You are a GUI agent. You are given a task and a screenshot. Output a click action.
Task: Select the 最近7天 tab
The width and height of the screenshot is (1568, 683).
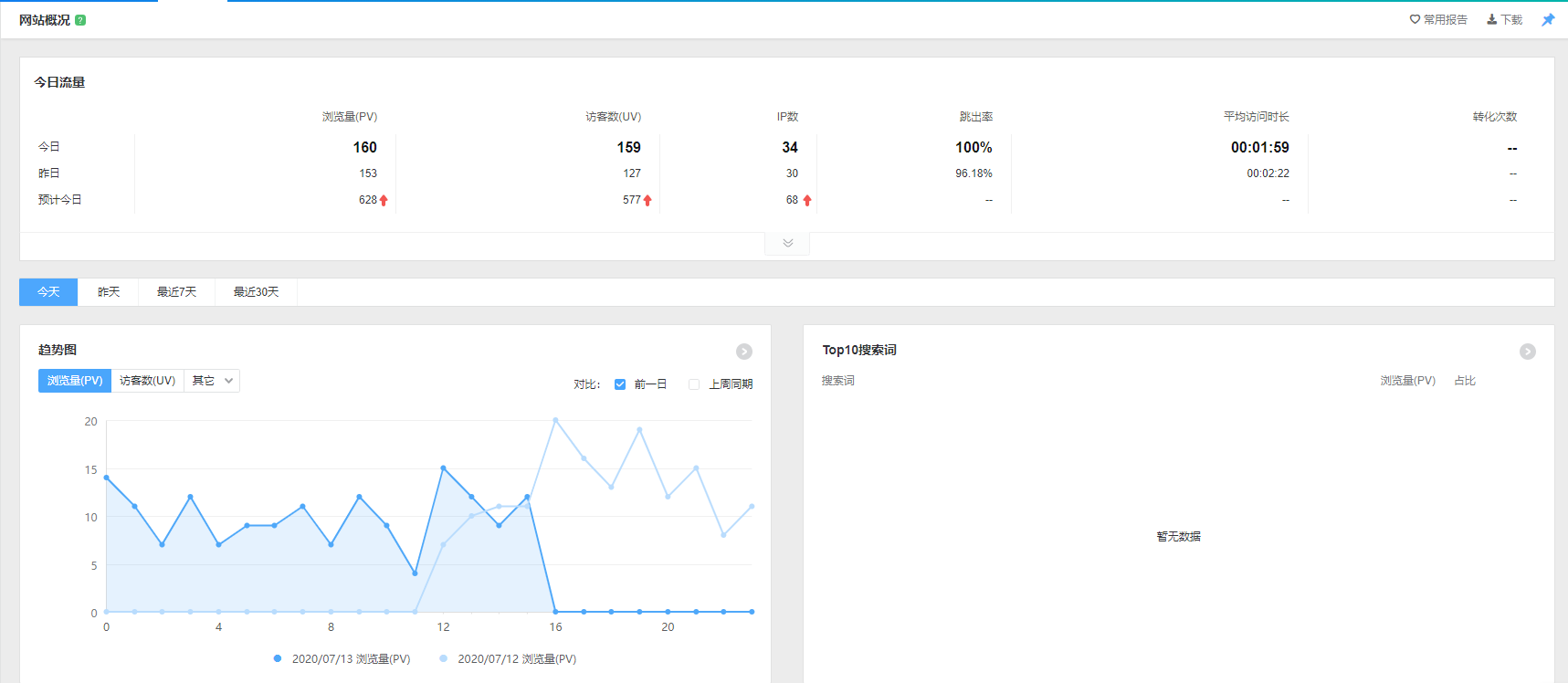click(176, 292)
